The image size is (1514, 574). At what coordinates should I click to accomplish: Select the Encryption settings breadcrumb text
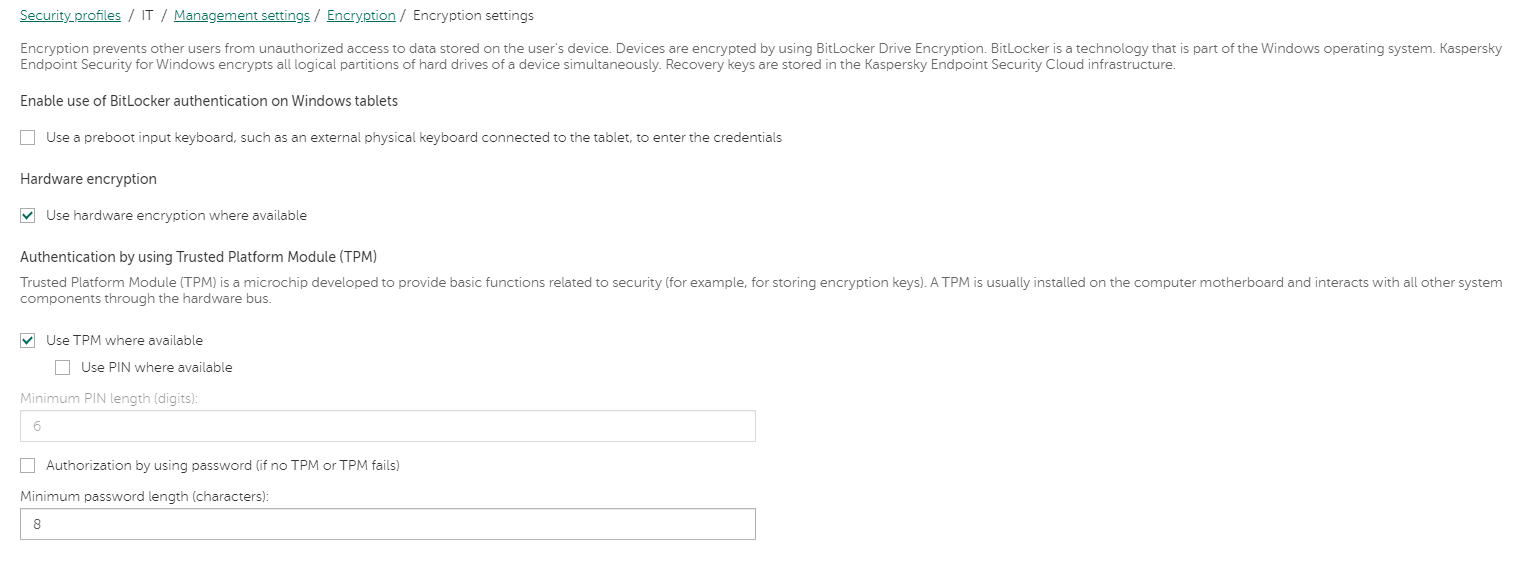coord(473,16)
